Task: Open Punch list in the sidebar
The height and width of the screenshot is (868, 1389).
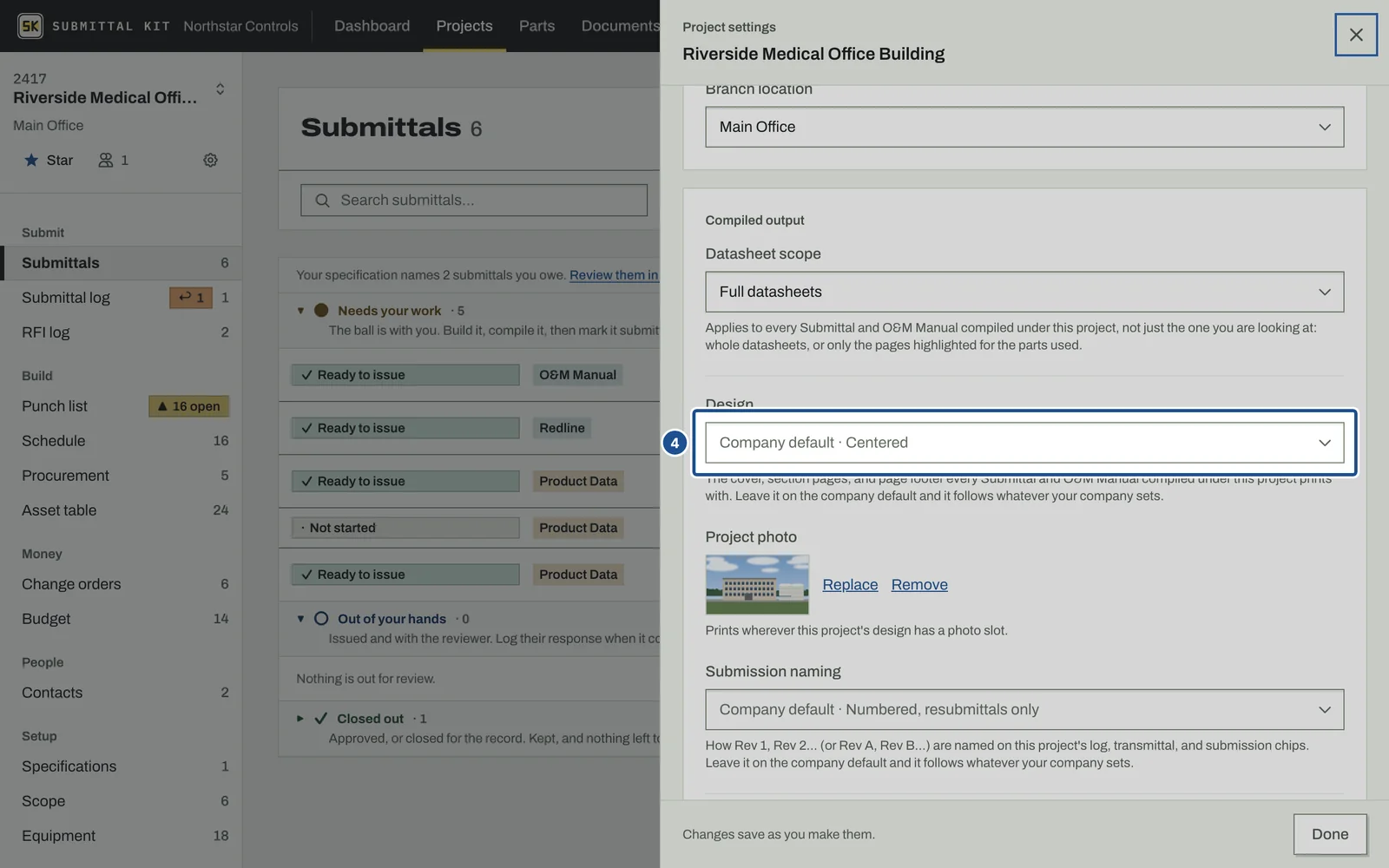Action: click(122, 406)
